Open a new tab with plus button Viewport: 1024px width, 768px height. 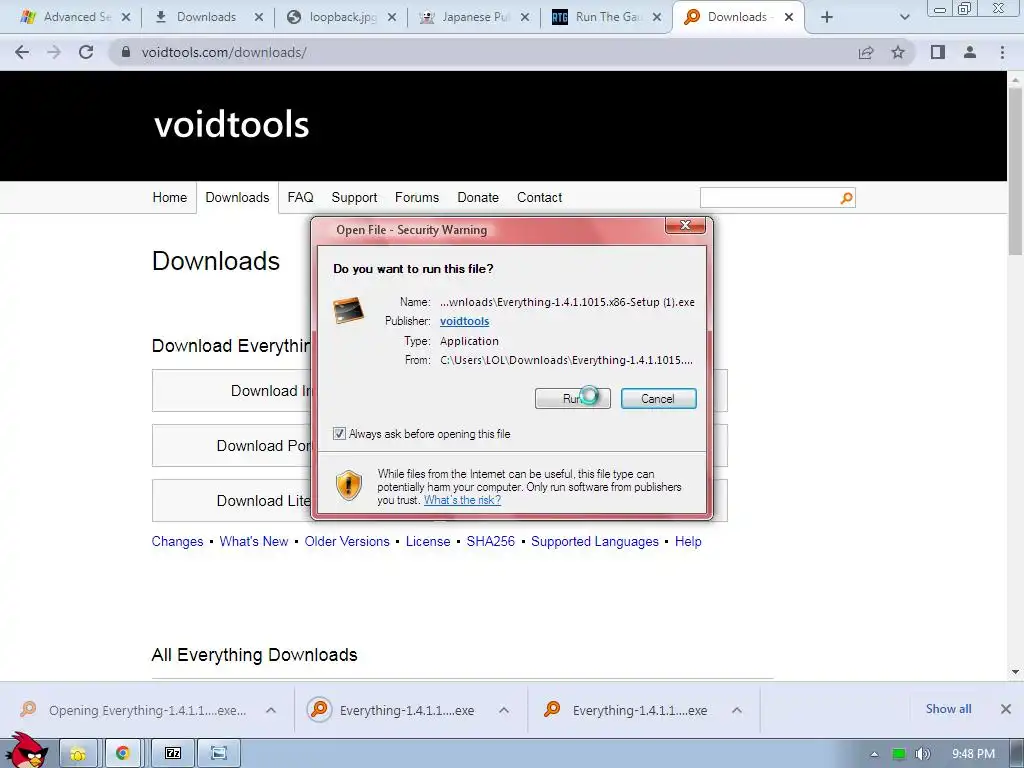(x=827, y=17)
